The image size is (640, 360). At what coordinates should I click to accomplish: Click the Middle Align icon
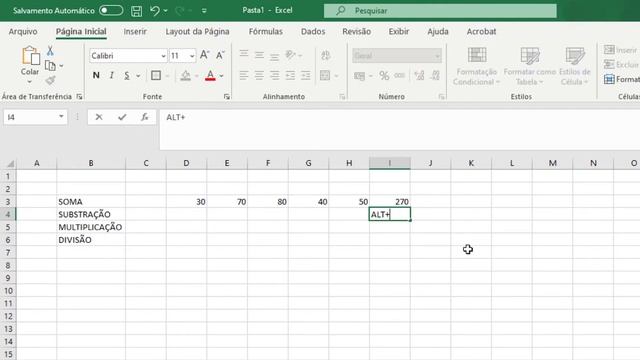[259, 55]
